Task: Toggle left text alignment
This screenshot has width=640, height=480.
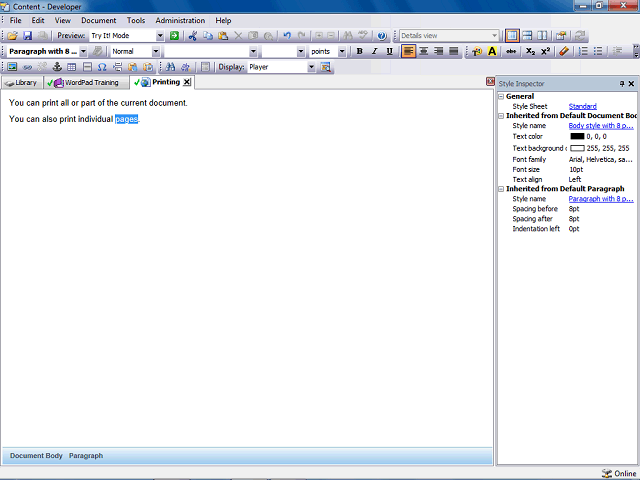Action: pyautogui.click(x=409, y=51)
